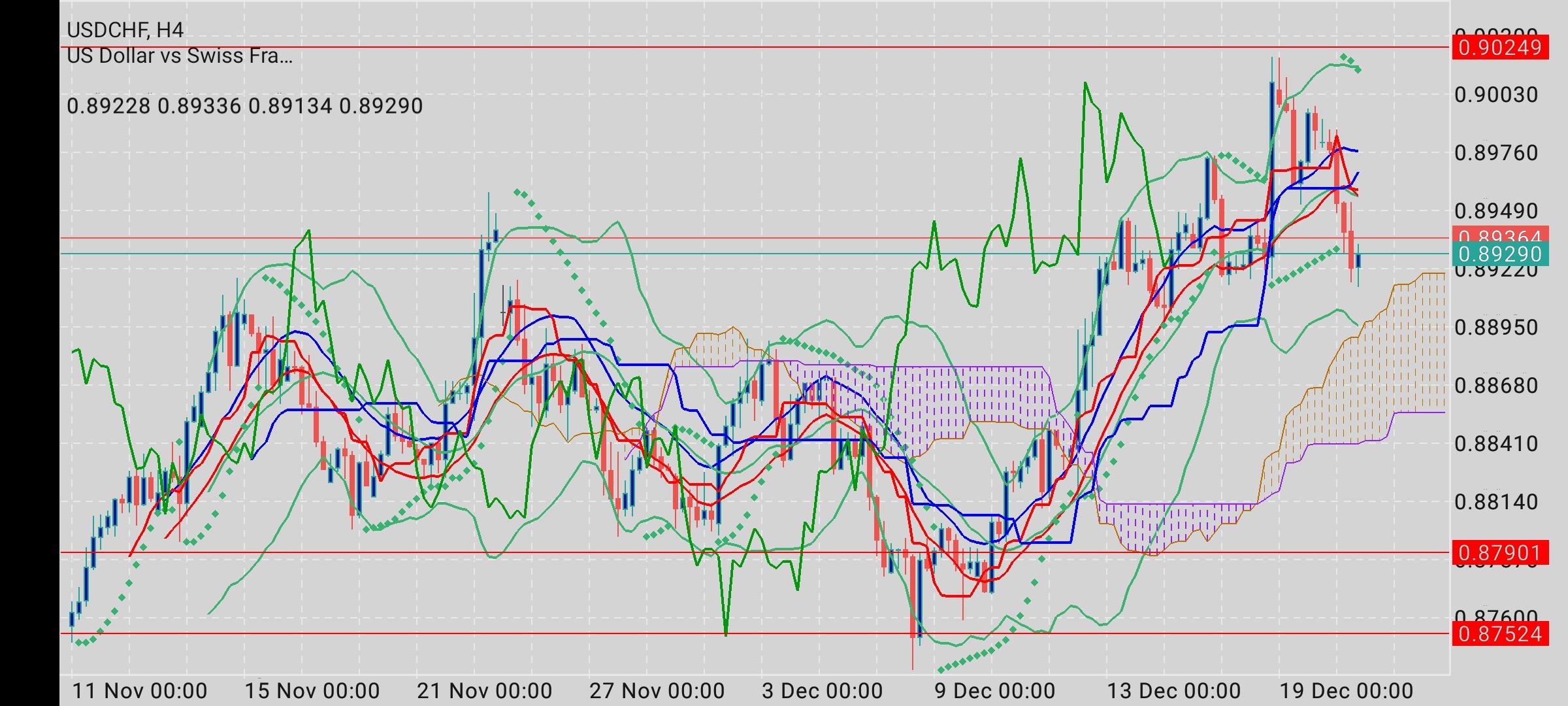The height and width of the screenshot is (706, 1568).
Task: Tap the USDCHF, H4 chart title
Action: (x=125, y=29)
